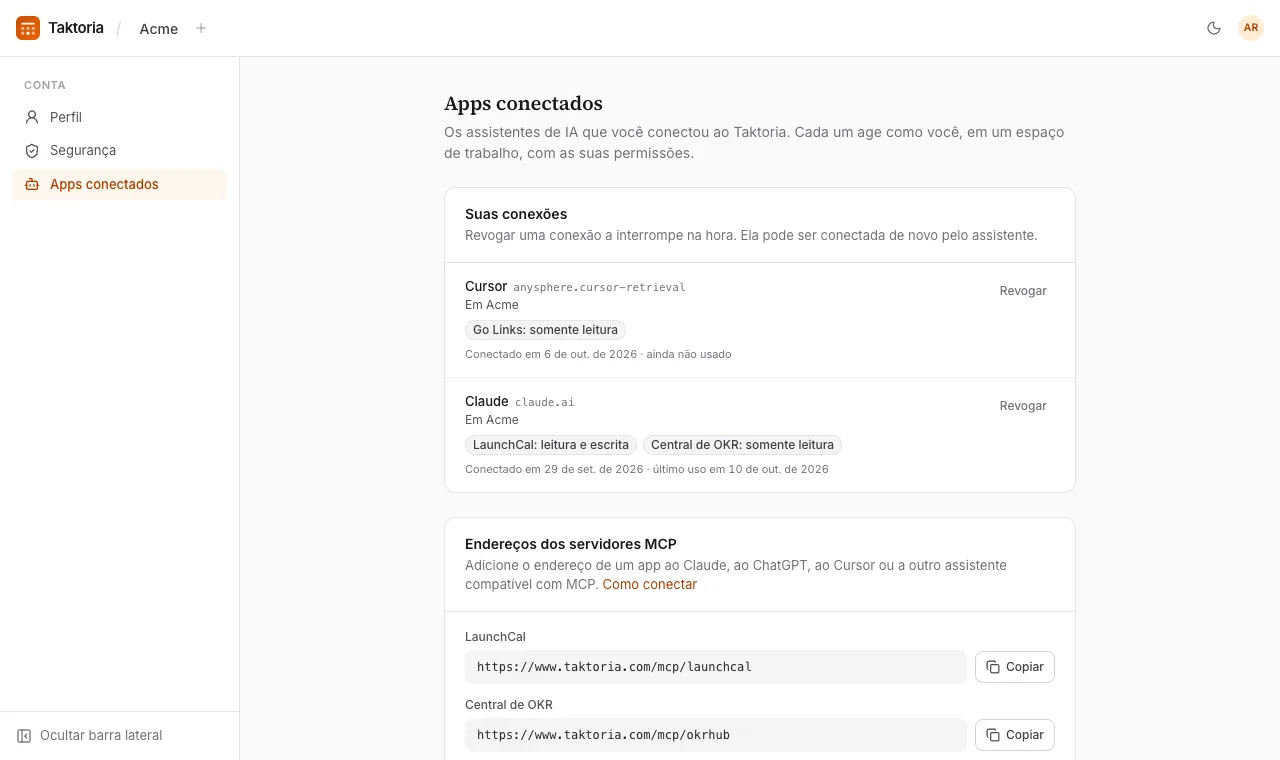Select the Central de OKR MCP URL field

[x=716, y=735]
